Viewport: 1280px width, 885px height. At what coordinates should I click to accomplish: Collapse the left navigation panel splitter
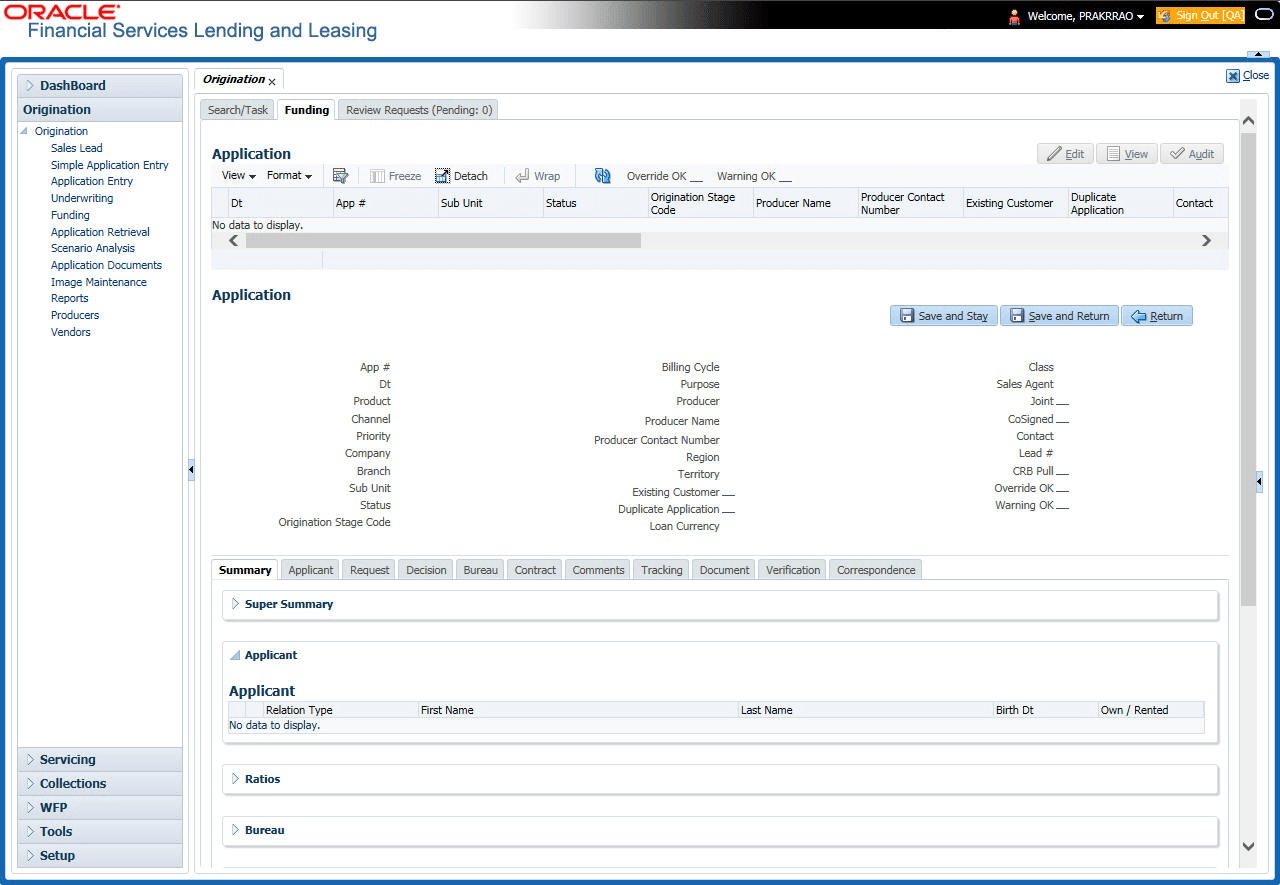click(191, 470)
